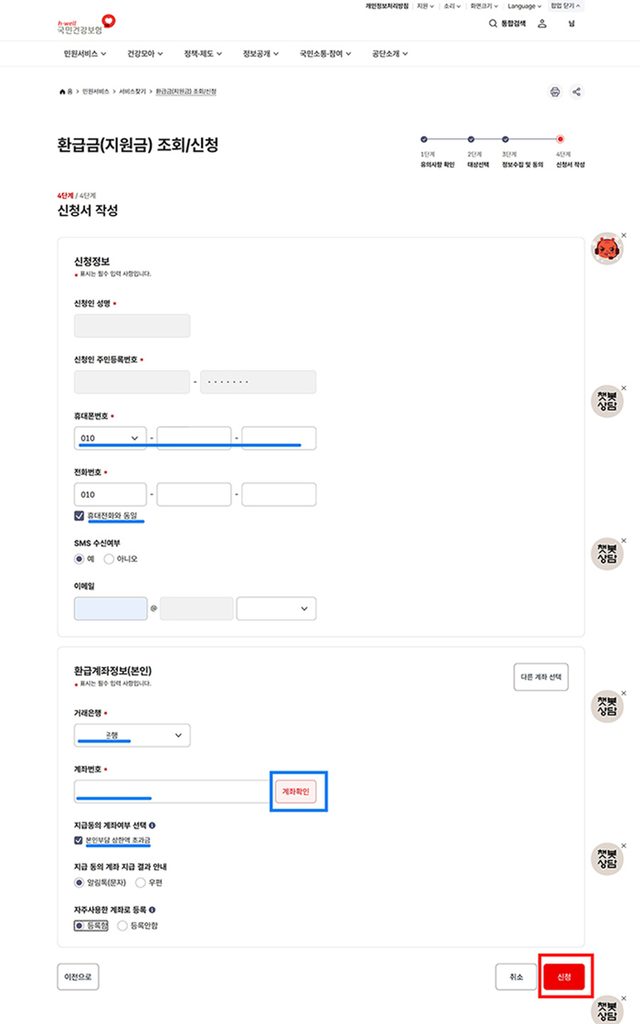
Task: Select the 등록안함 radio option
Action: coord(122,926)
